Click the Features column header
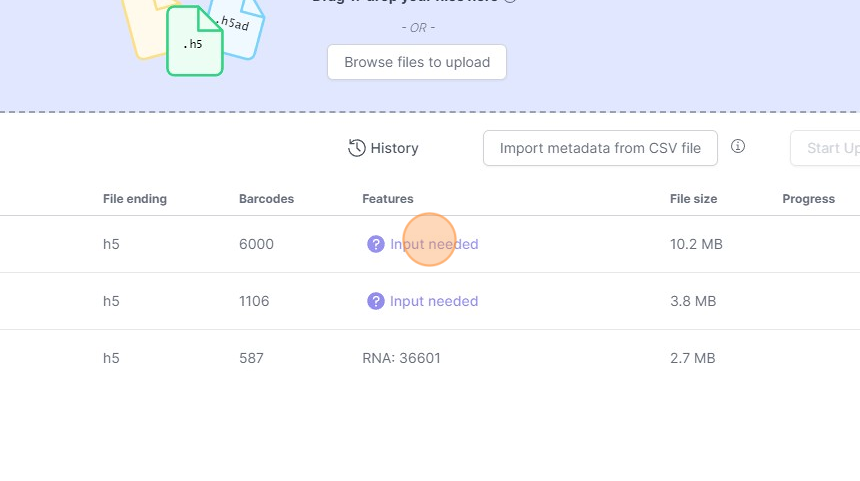Viewport: 860px width, 481px height. (x=388, y=199)
